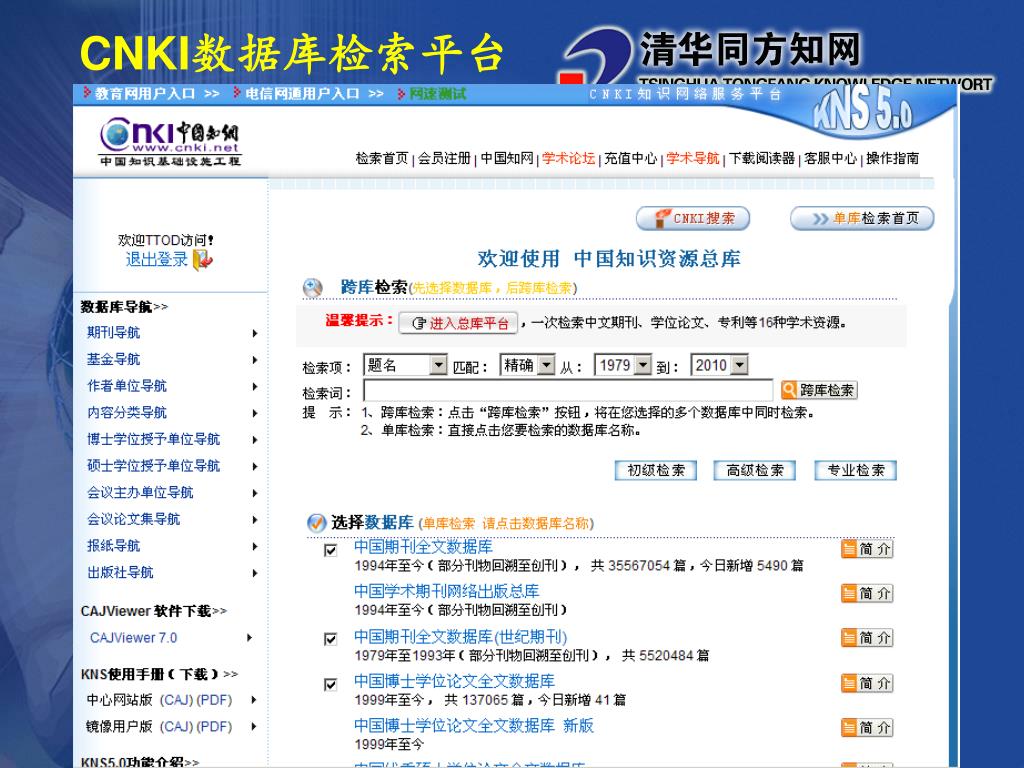
Task: Expand the 会议主办单位导航 arrow
Action: (x=255, y=493)
